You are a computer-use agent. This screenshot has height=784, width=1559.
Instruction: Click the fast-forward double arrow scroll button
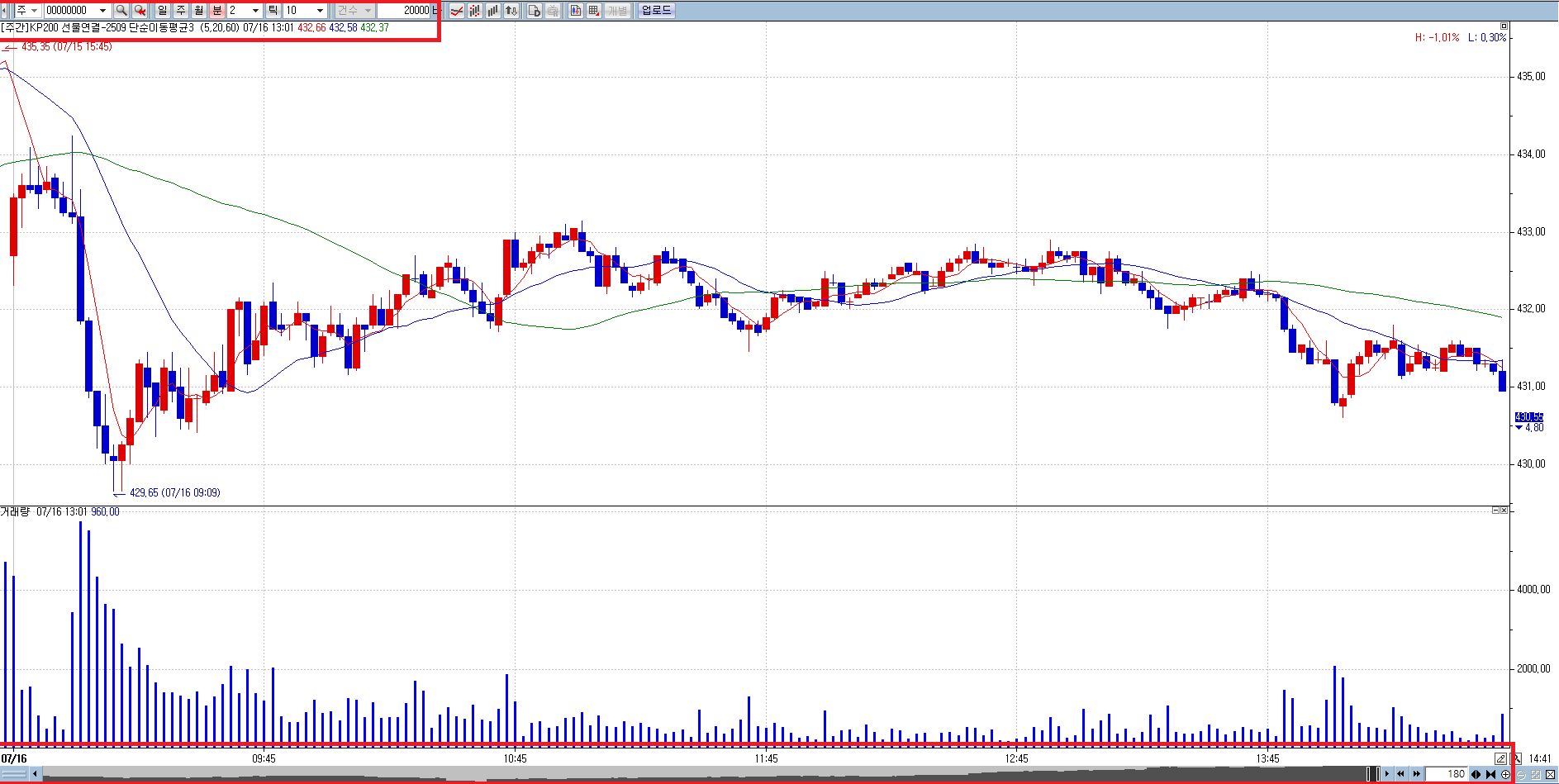click(x=1416, y=774)
